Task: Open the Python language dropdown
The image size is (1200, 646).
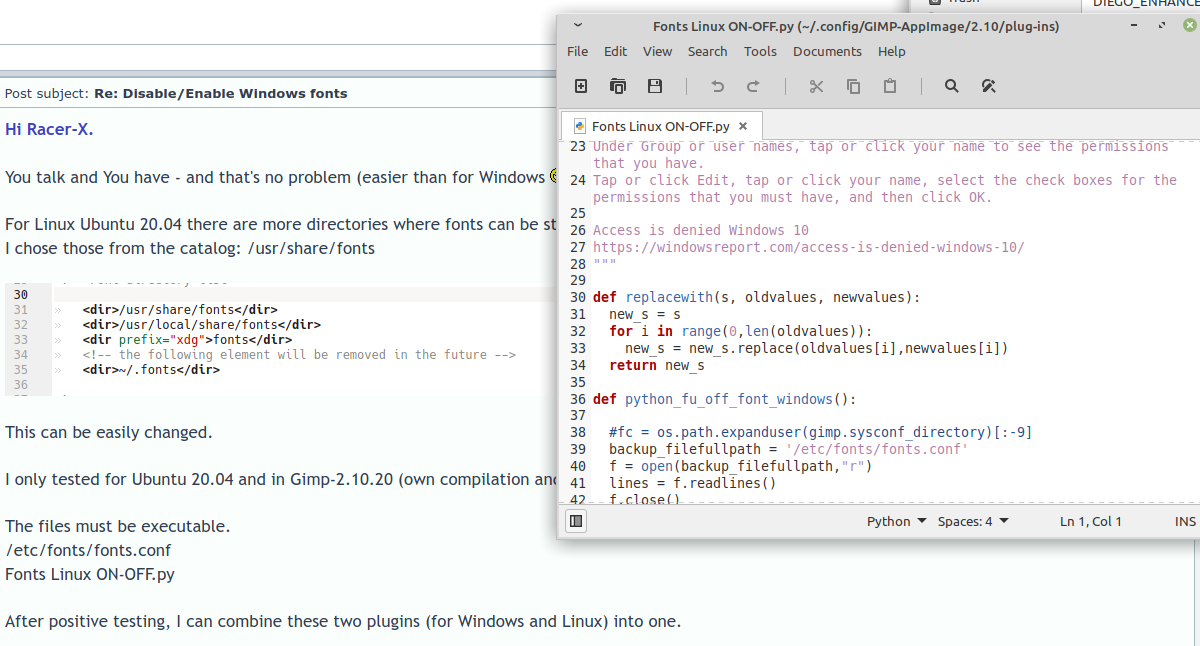Action: point(896,521)
